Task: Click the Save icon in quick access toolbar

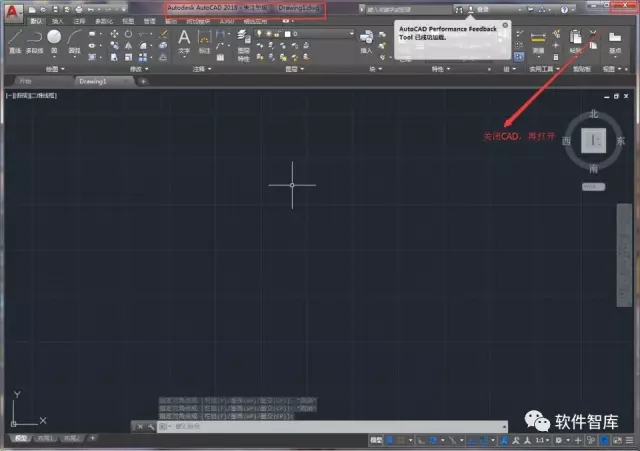Action: pyautogui.click(x=55, y=9)
